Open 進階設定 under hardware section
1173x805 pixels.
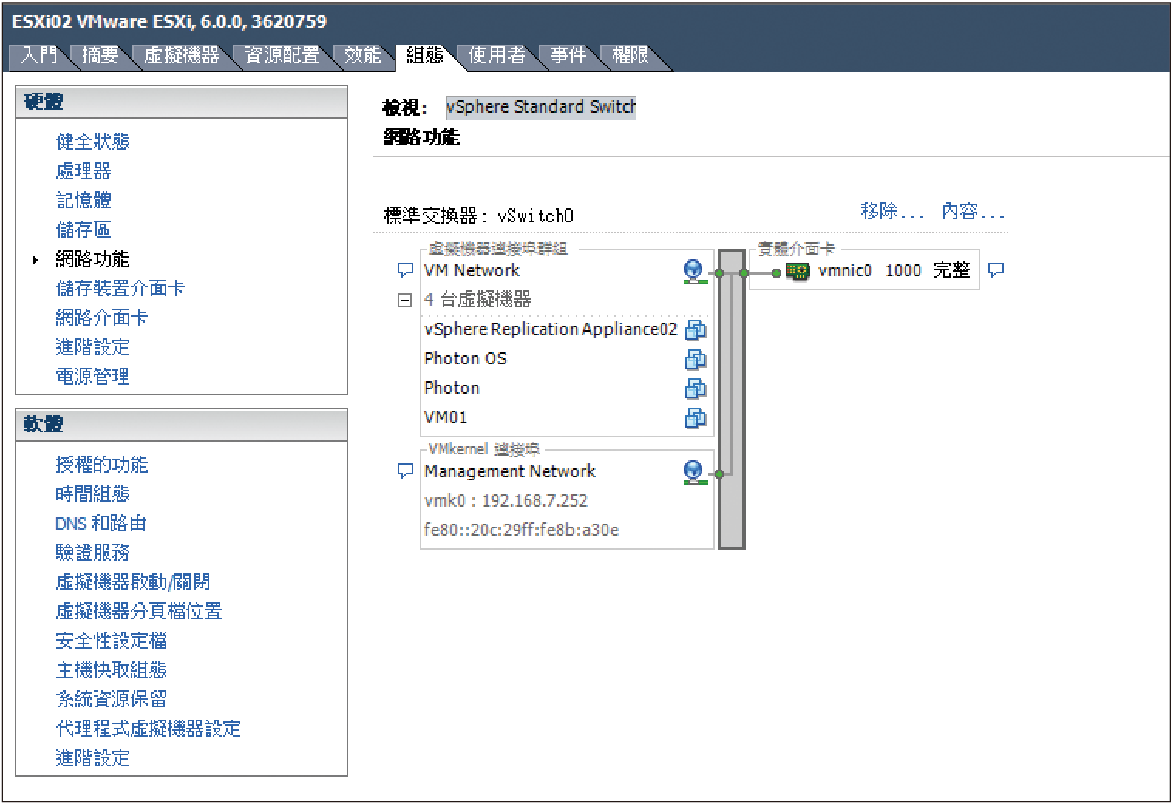[x=93, y=346]
